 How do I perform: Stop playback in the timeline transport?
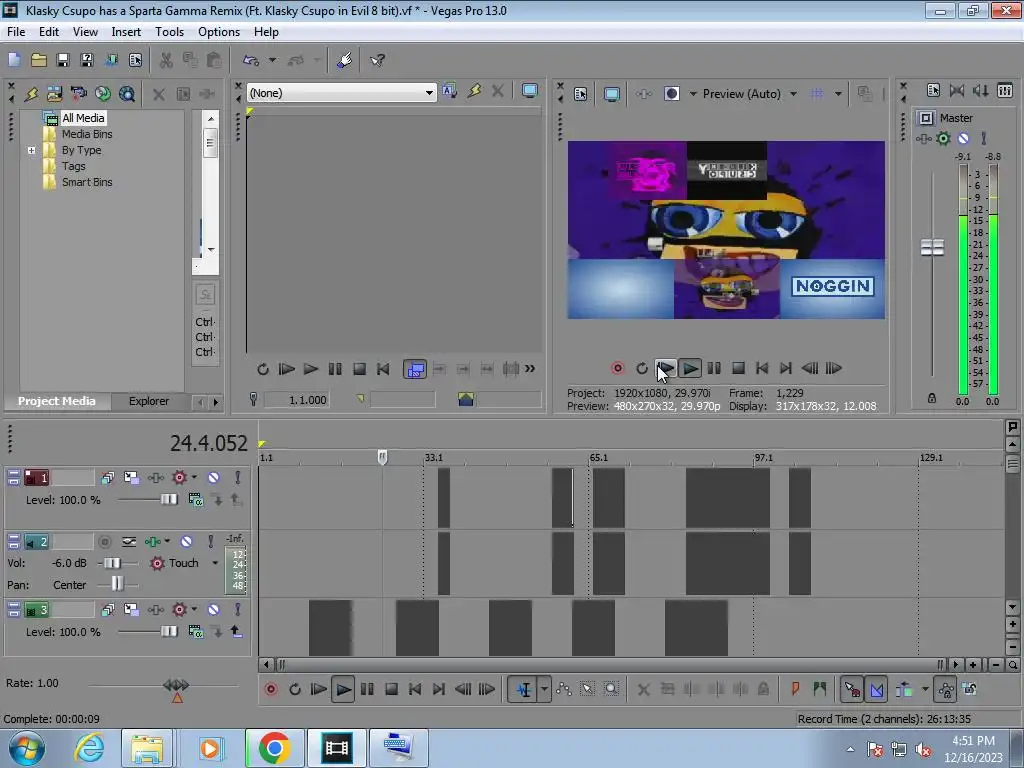[391, 689]
